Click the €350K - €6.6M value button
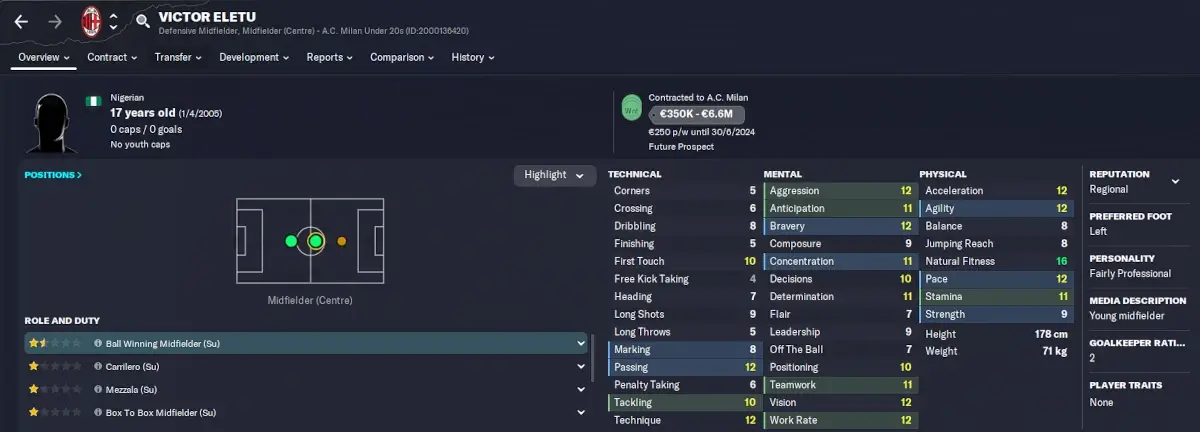Image resolution: width=1200 pixels, height=432 pixels. point(702,115)
